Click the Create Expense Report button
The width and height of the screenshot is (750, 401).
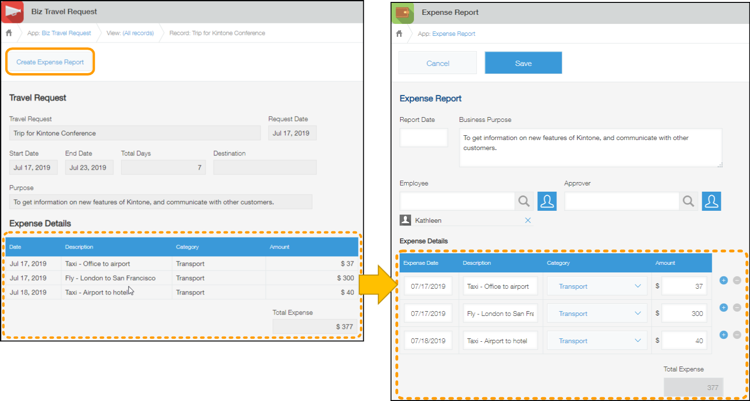(51, 62)
